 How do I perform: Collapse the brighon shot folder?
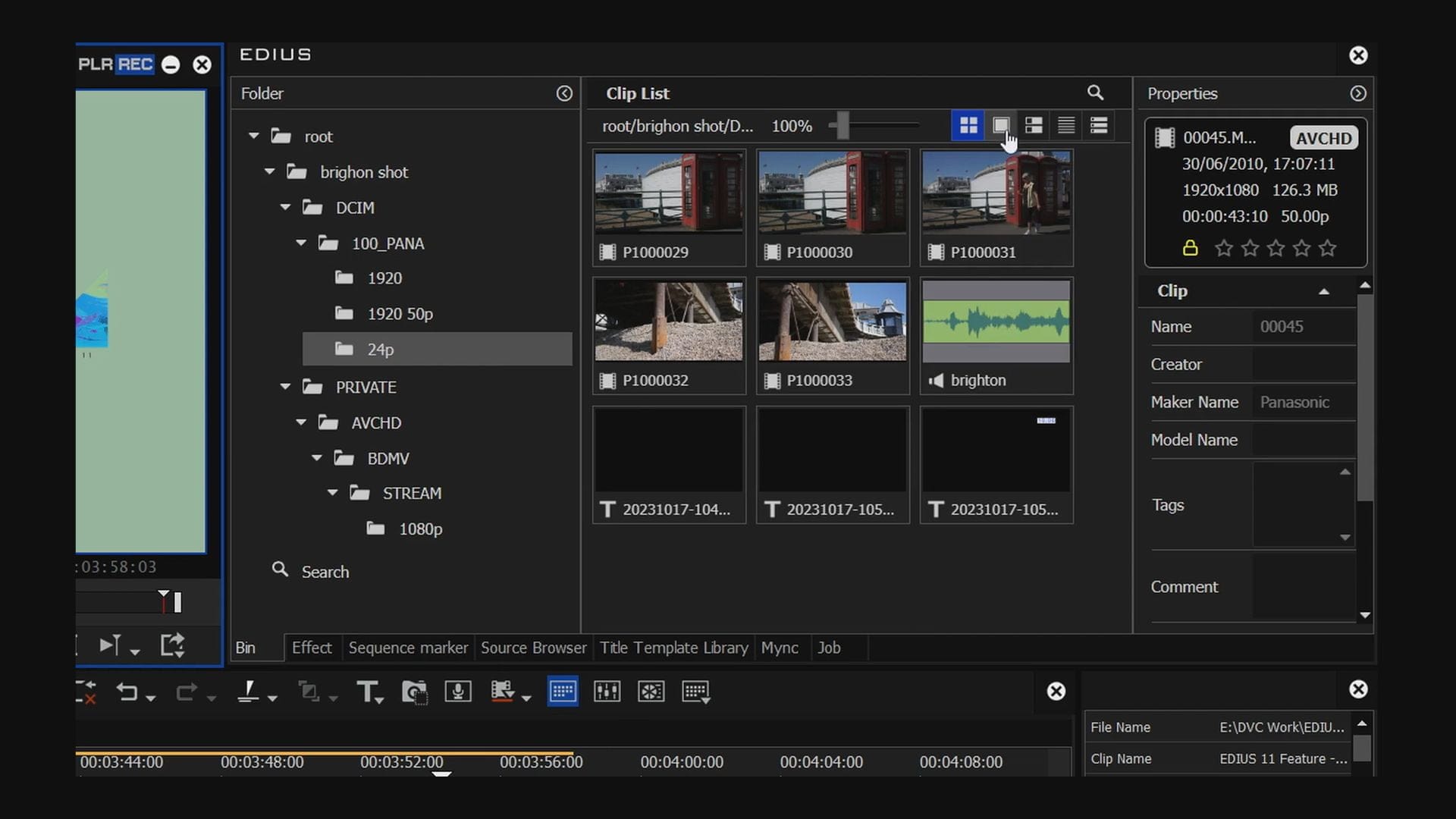tap(269, 172)
